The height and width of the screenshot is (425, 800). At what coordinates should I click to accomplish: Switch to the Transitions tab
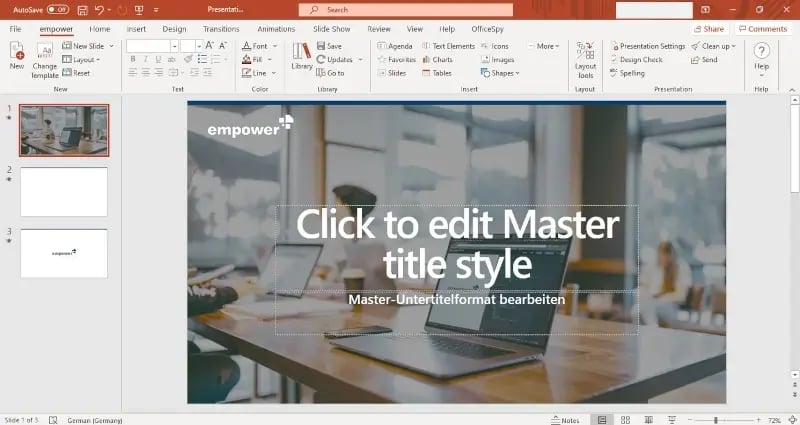[221, 29]
